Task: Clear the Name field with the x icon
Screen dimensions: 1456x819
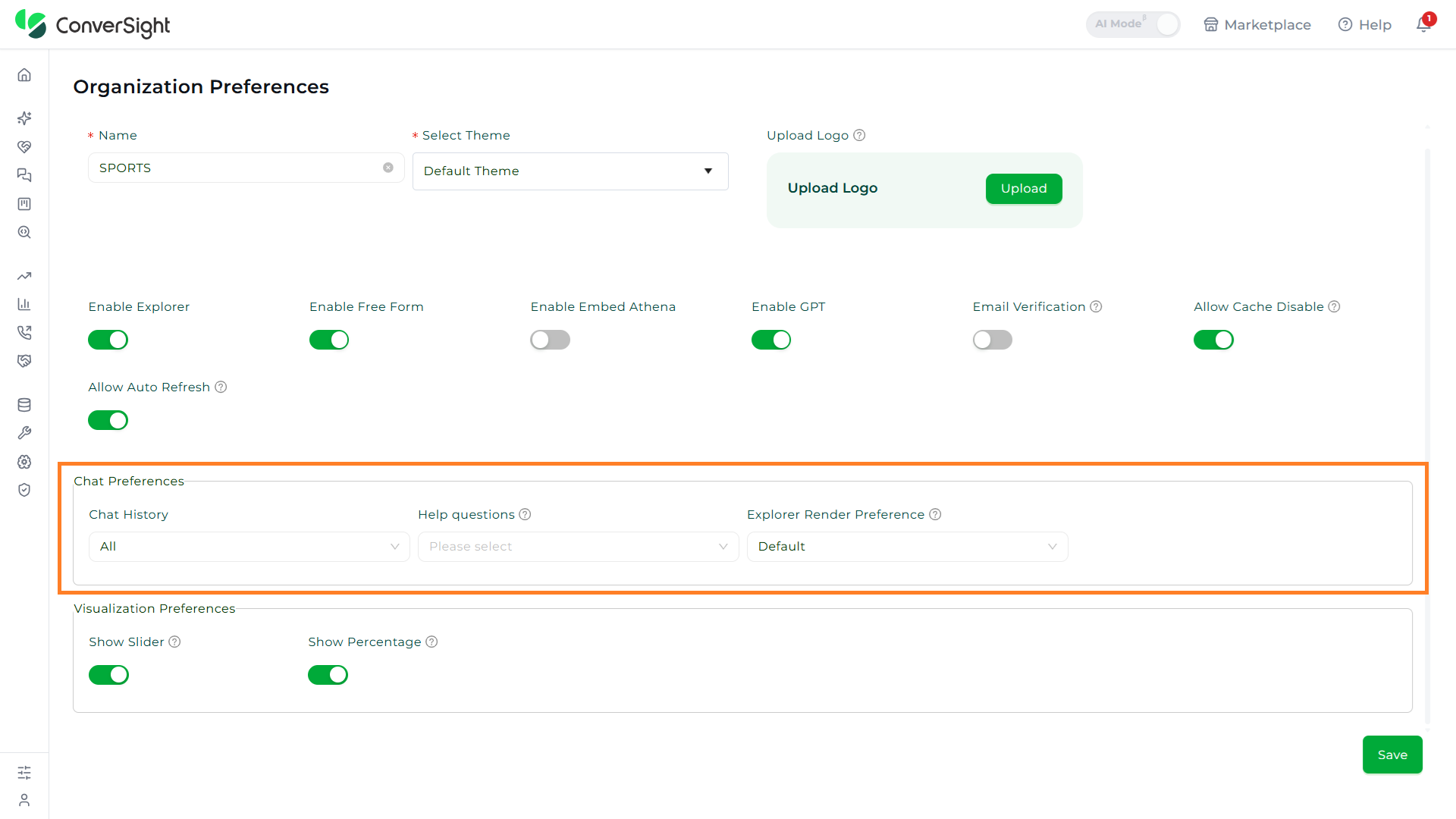Action: pyautogui.click(x=388, y=168)
